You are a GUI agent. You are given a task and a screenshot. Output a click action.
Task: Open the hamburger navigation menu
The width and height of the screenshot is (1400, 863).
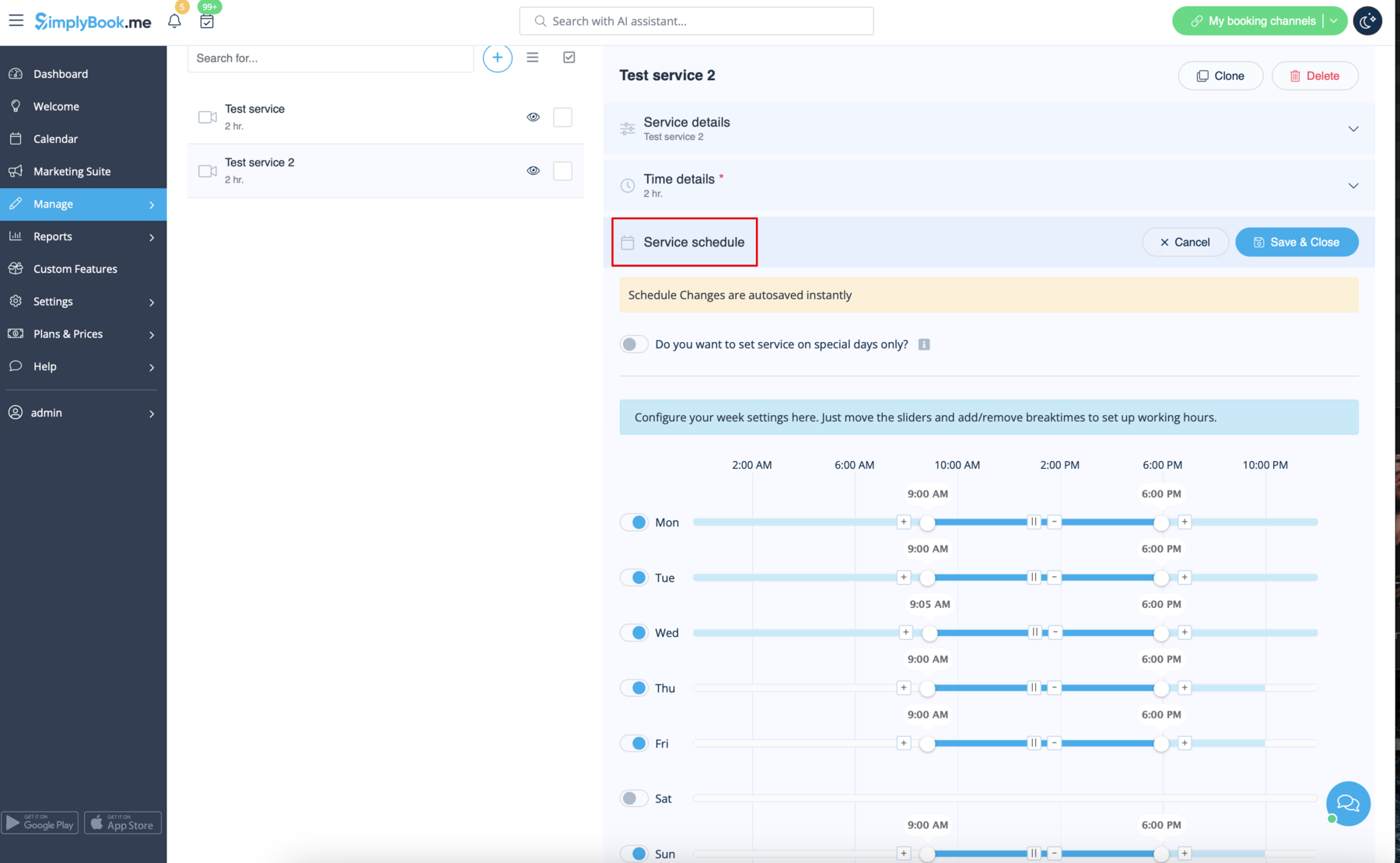pyautogui.click(x=16, y=20)
